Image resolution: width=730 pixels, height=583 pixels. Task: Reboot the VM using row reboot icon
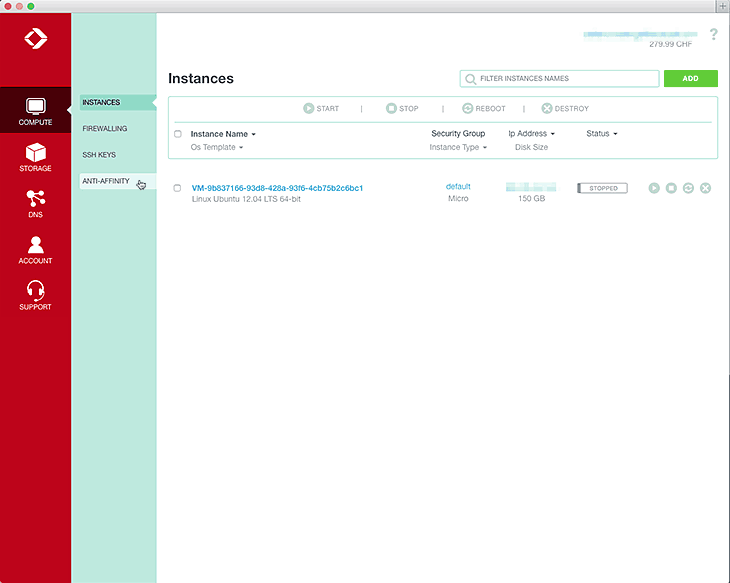coord(688,188)
